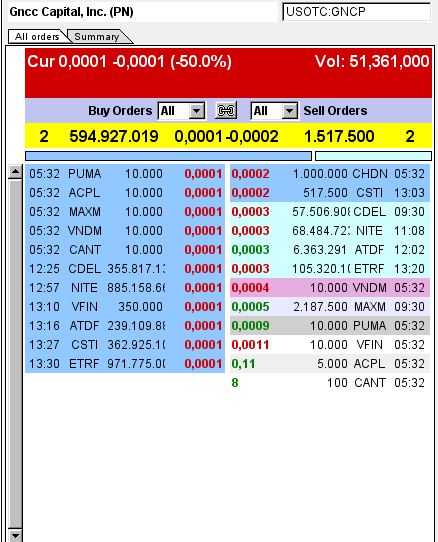Select the CANT sell order priced 8
The width and height of the screenshot is (438, 542).
tap(330, 383)
